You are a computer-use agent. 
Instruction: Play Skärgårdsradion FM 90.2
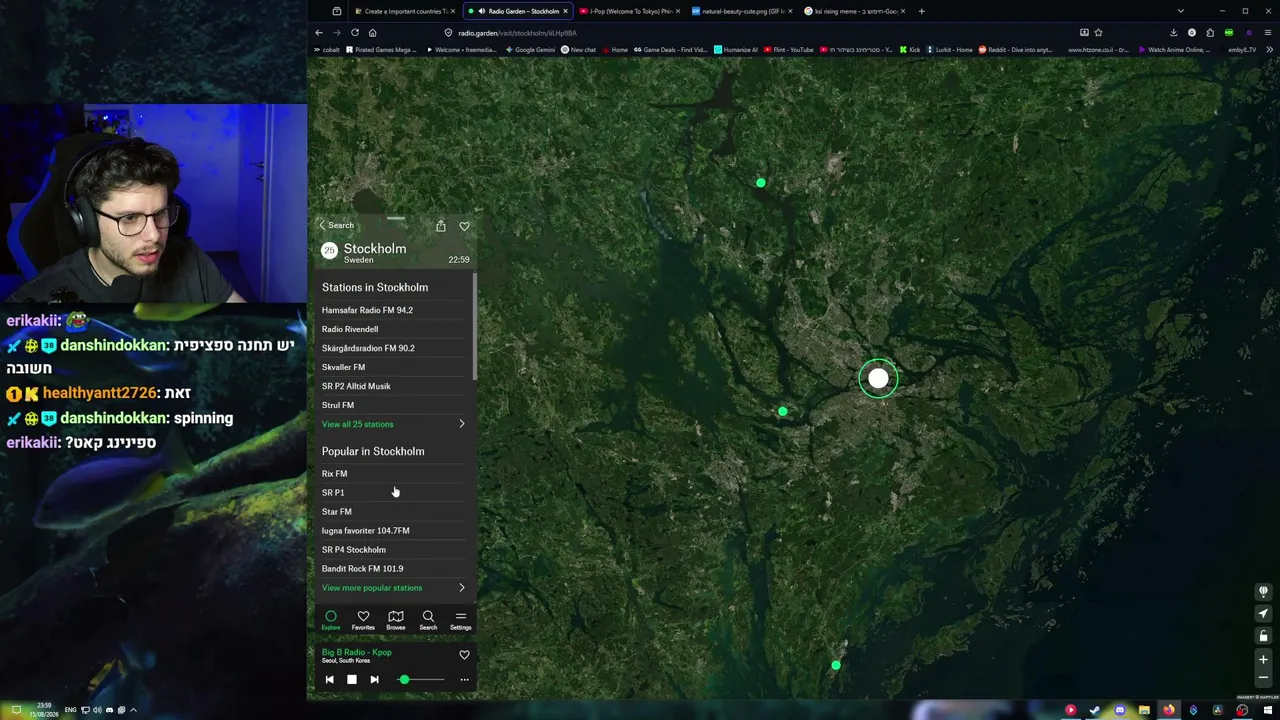394,348
